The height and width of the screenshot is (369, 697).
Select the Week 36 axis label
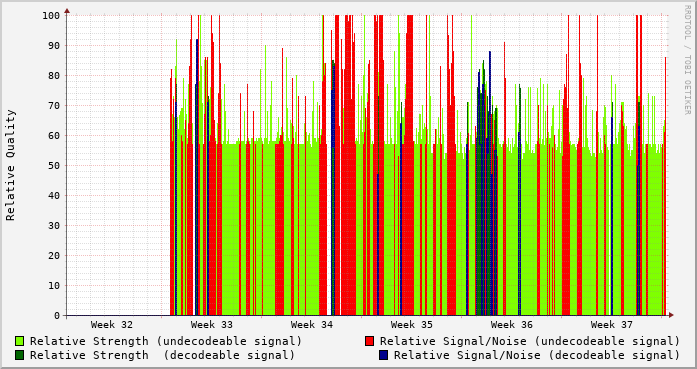pos(512,325)
